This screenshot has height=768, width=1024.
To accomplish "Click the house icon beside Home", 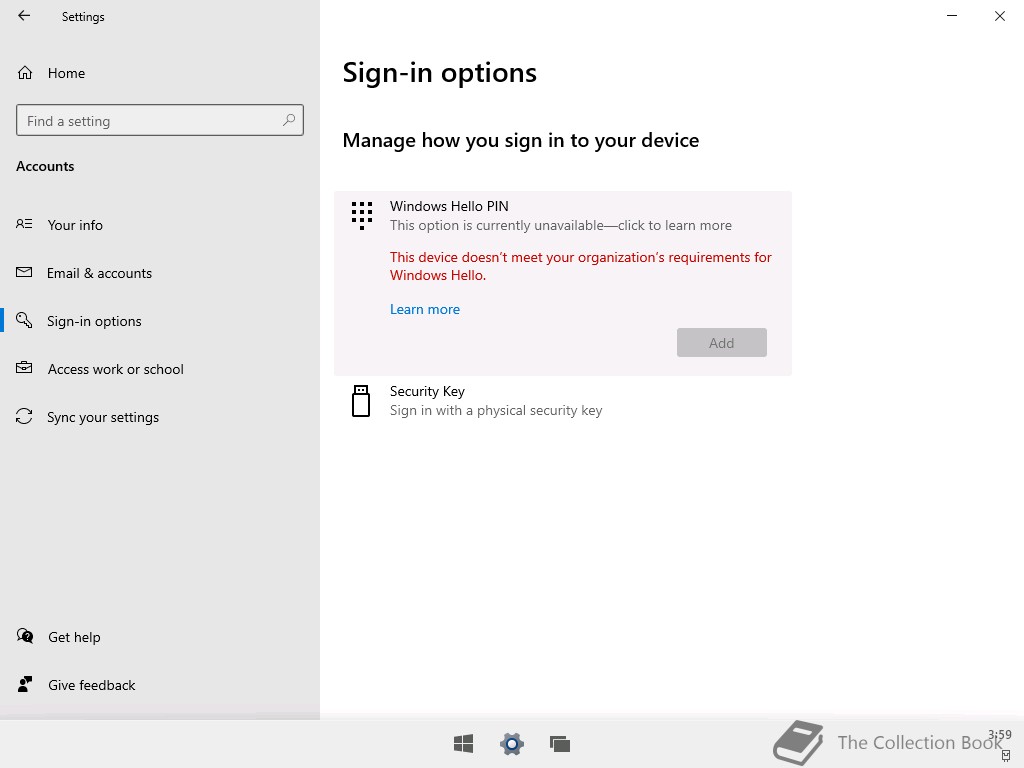I will pyautogui.click(x=25, y=72).
